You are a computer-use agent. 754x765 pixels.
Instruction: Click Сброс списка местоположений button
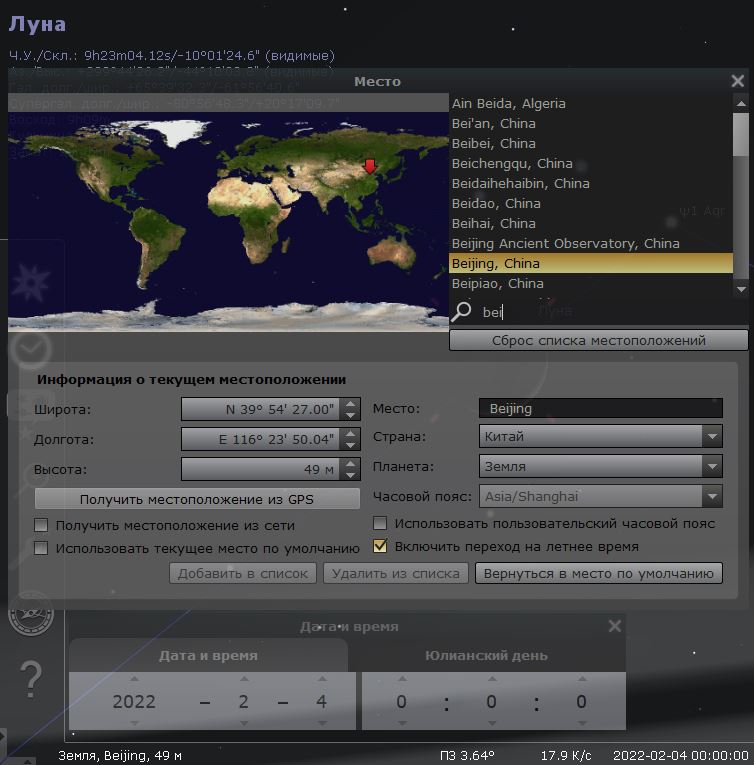(x=598, y=340)
